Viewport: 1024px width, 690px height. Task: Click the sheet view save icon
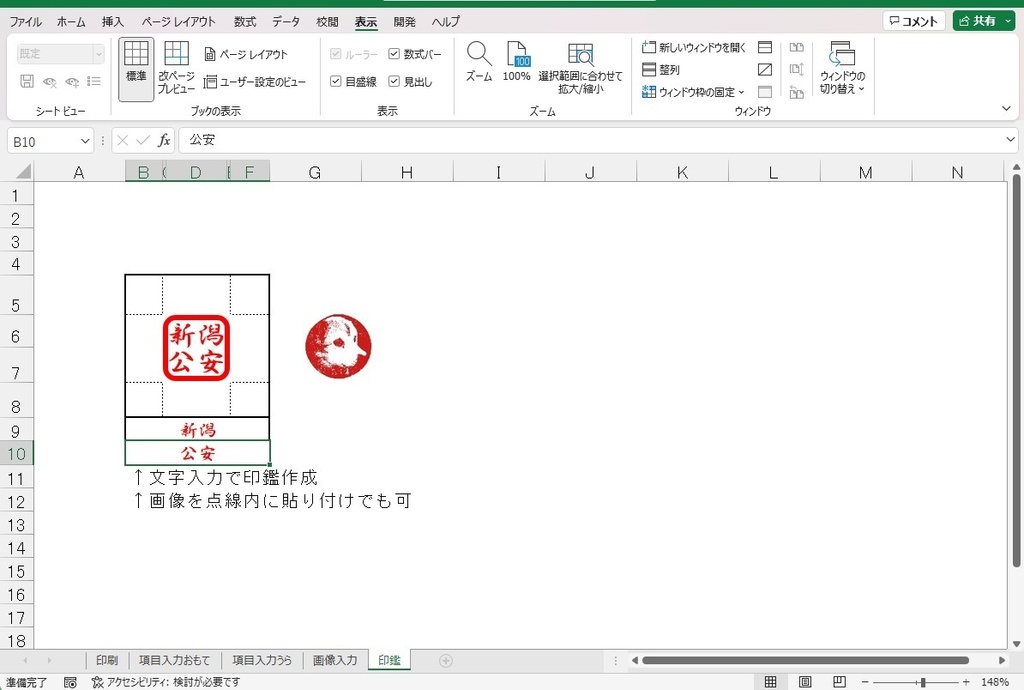[27, 81]
